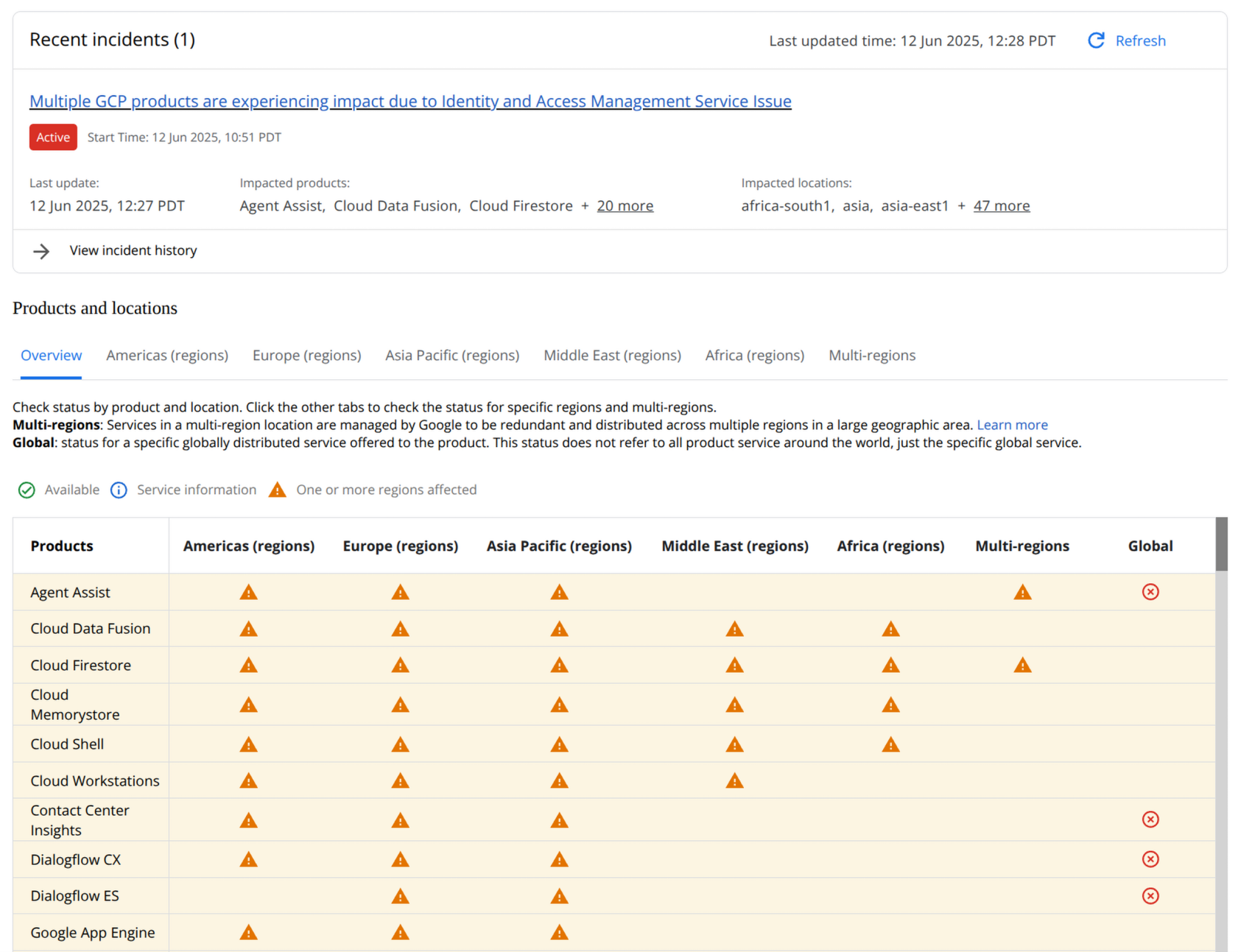This screenshot has height=952, width=1238.
Task: Switch to Europe (regions) tab
Action: coord(307,356)
